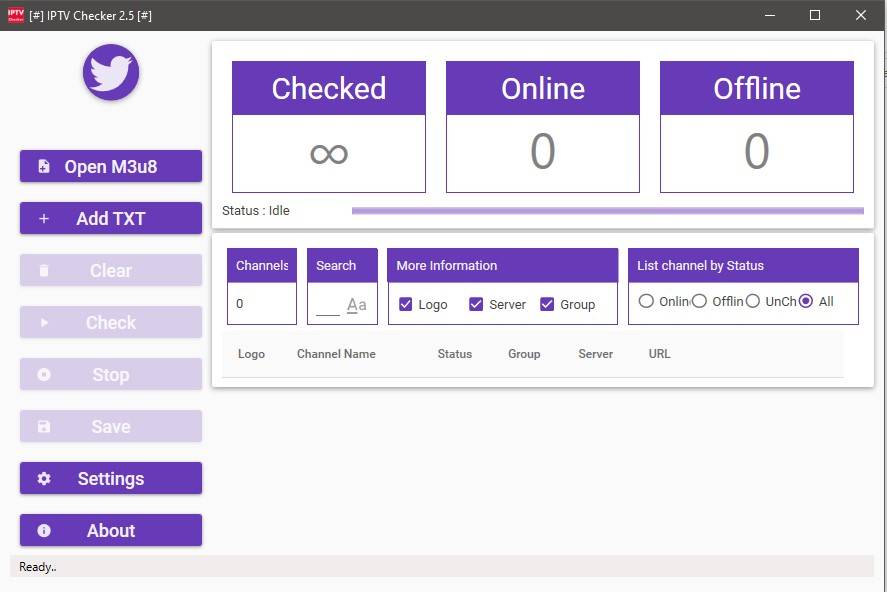
Task: Click the info icon on About
Action: [42, 530]
